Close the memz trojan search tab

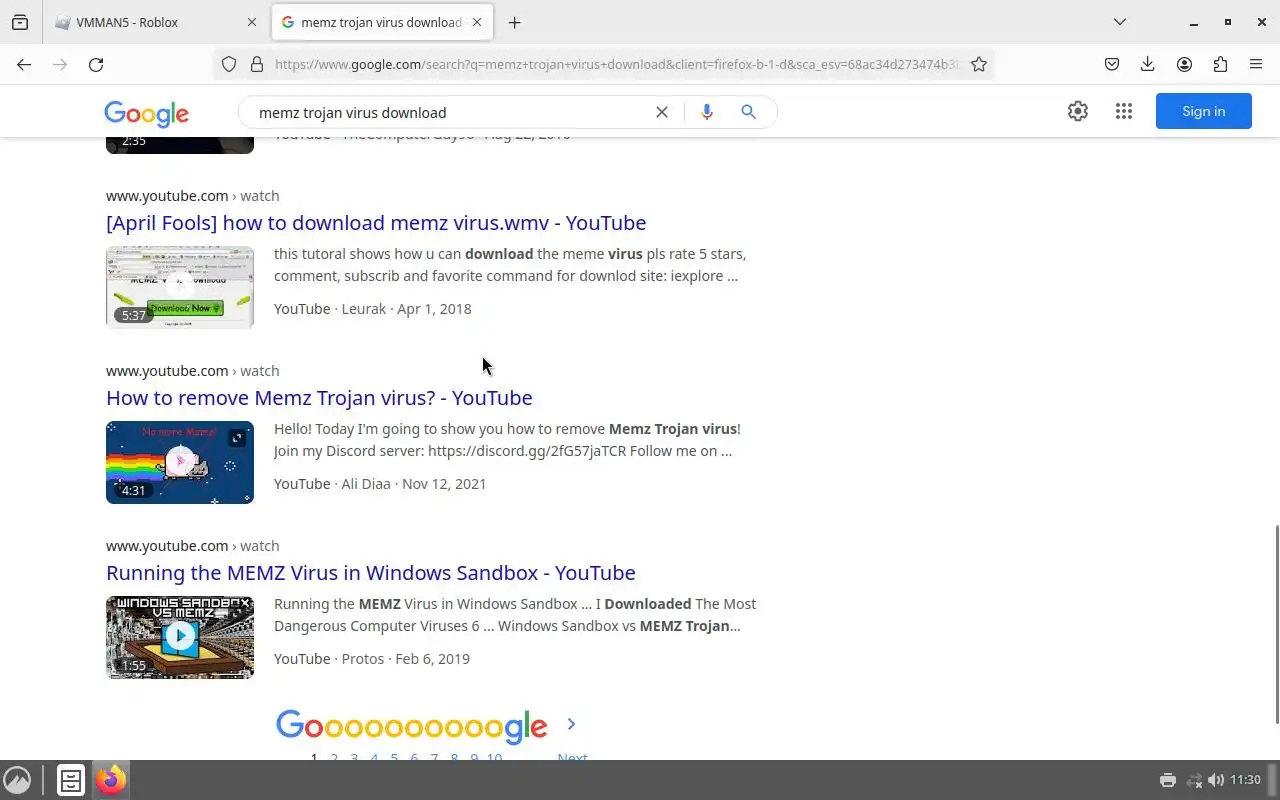[477, 22]
